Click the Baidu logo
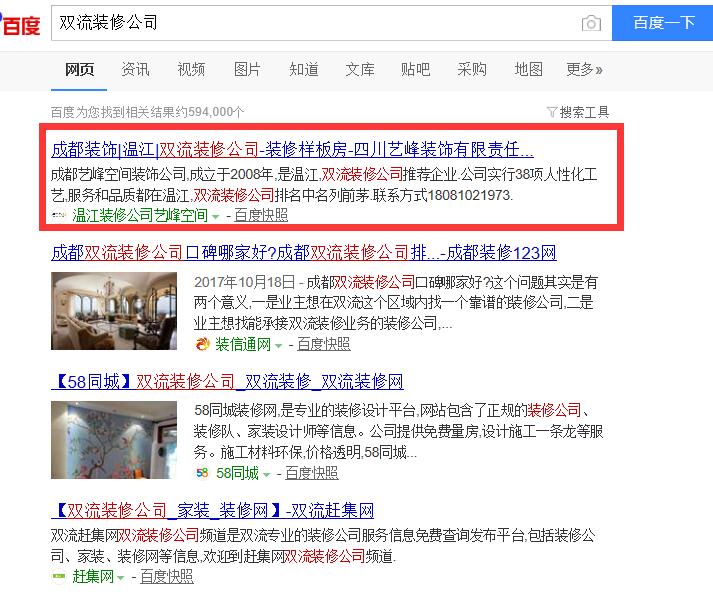 [x=20, y=24]
